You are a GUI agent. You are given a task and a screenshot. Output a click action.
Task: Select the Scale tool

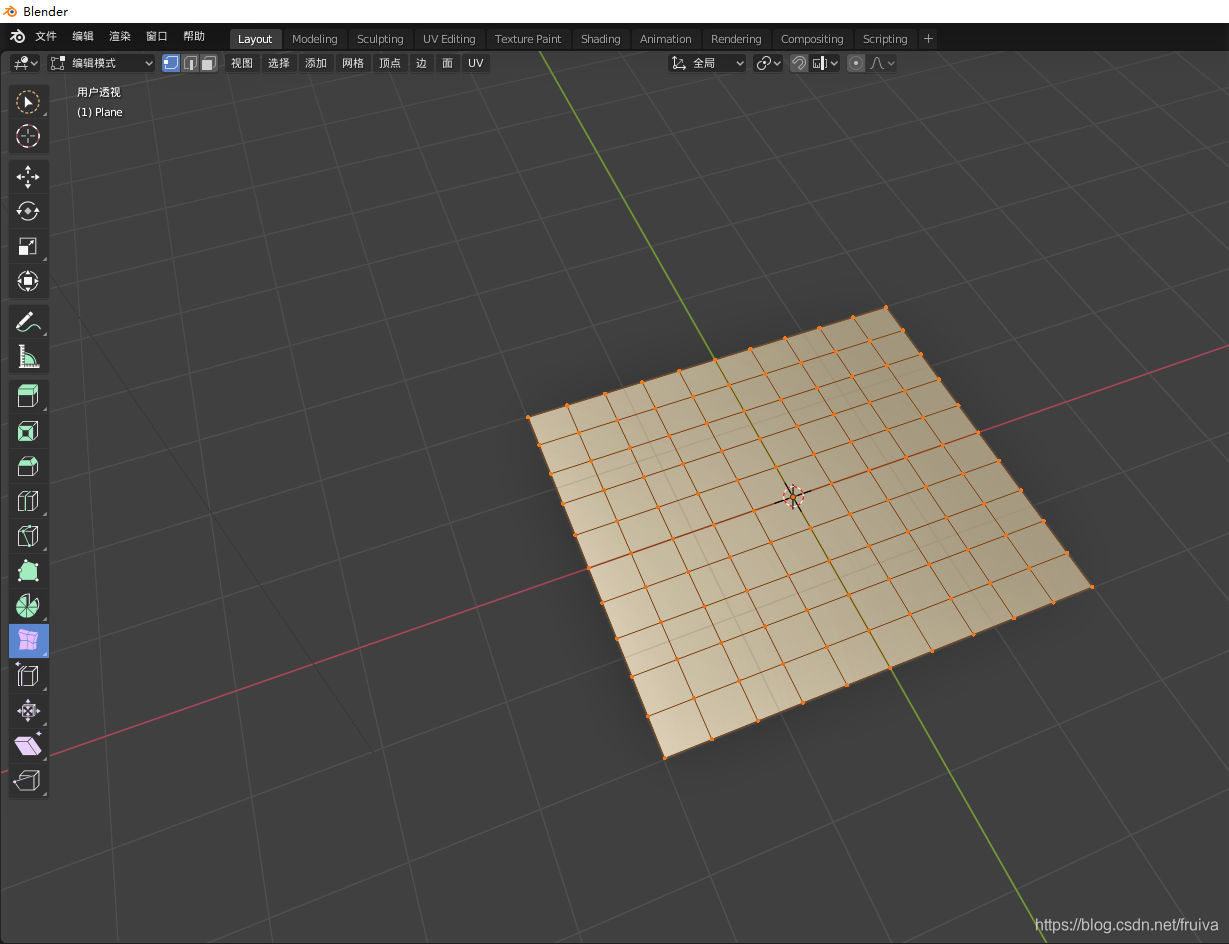[28, 246]
